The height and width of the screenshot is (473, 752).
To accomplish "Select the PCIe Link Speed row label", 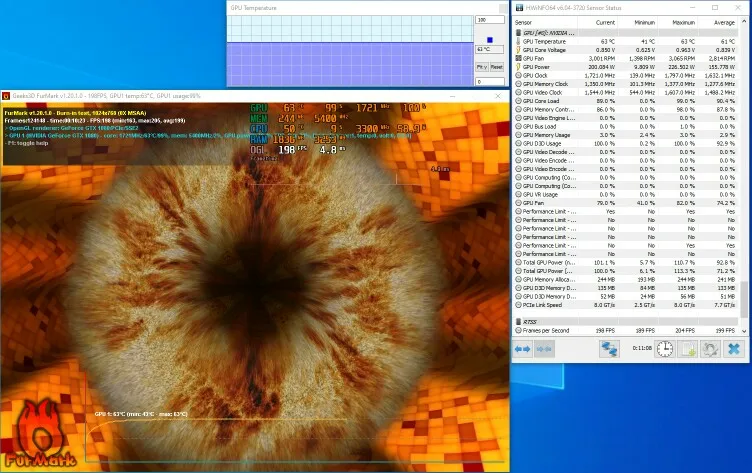I will 542,305.
